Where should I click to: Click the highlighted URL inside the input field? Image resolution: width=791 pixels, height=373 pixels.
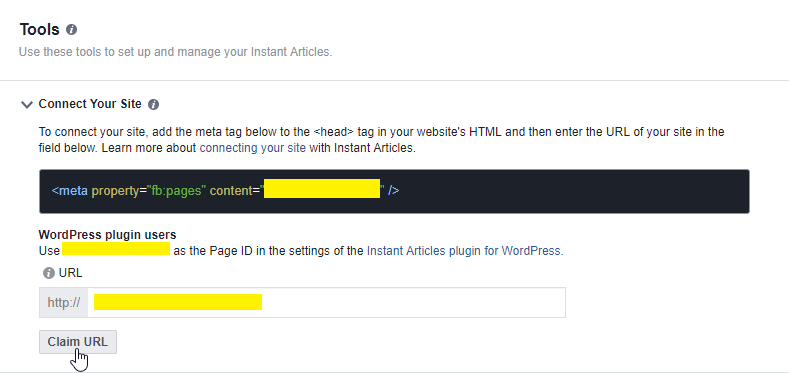pyautogui.click(x=178, y=302)
